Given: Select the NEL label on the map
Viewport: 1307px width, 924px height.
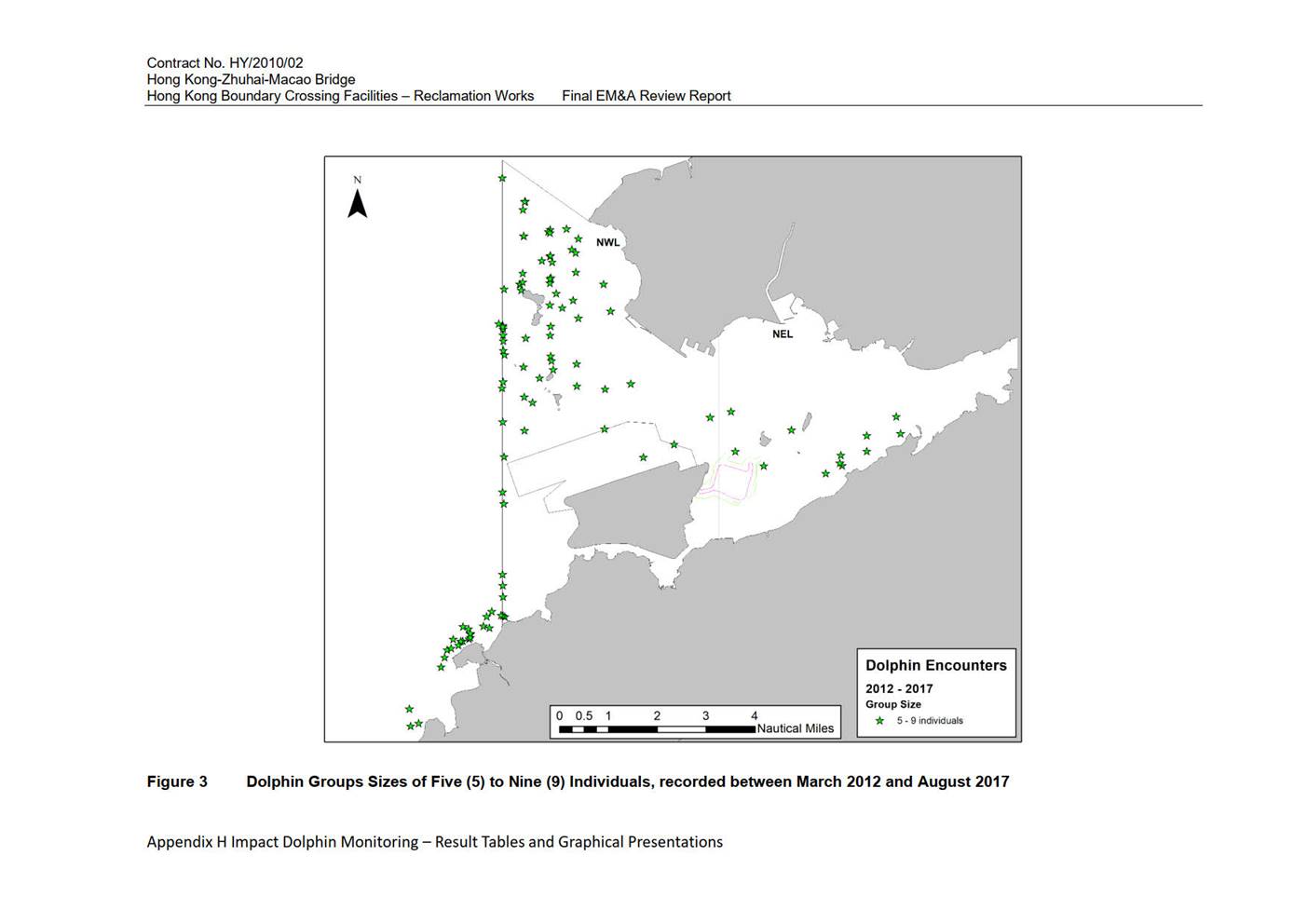Looking at the screenshot, I should tap(783, 333).
